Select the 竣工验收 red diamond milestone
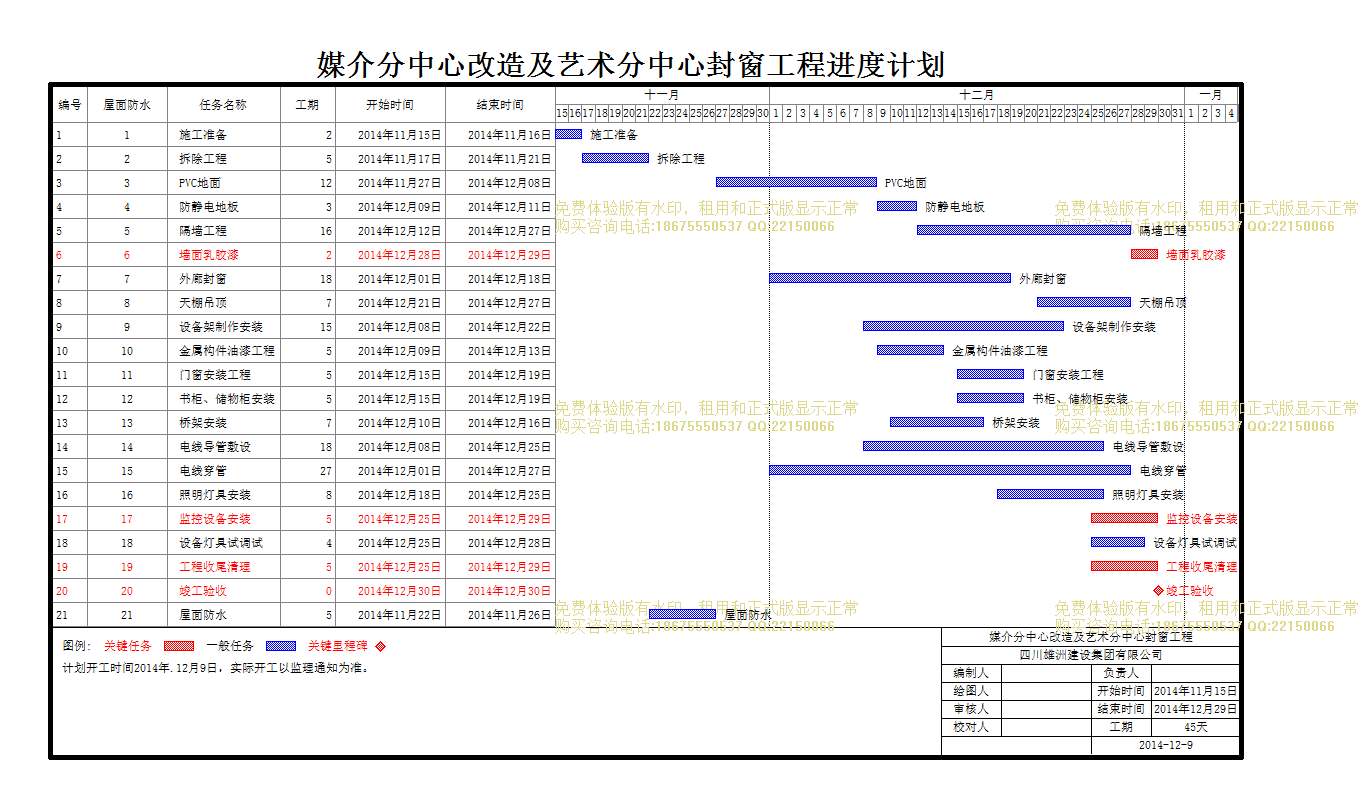Screen dimensions: 1358x806 tap(1159, 591)
